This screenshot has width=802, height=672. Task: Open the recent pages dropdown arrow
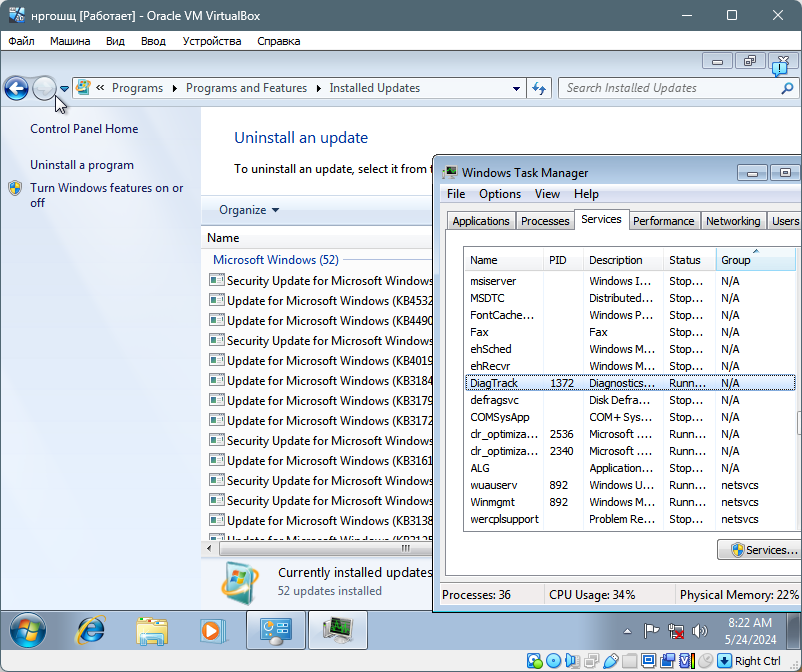tap(64, 89)
